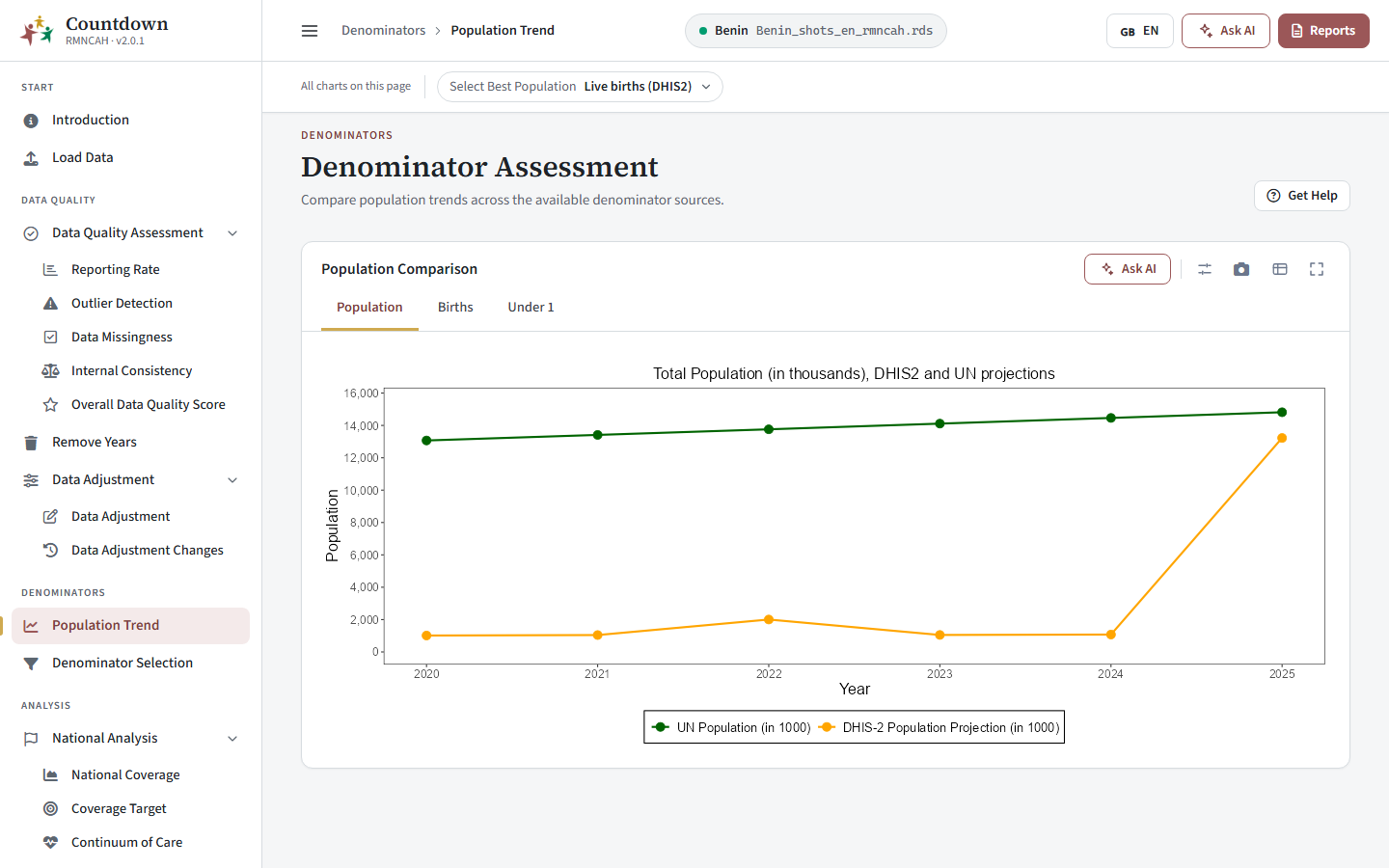Image resolution: width=1389 pixels, height=868 pixels.
Task: Click Ask AI in Population Comparison card
Action: tap(1128, 269)
